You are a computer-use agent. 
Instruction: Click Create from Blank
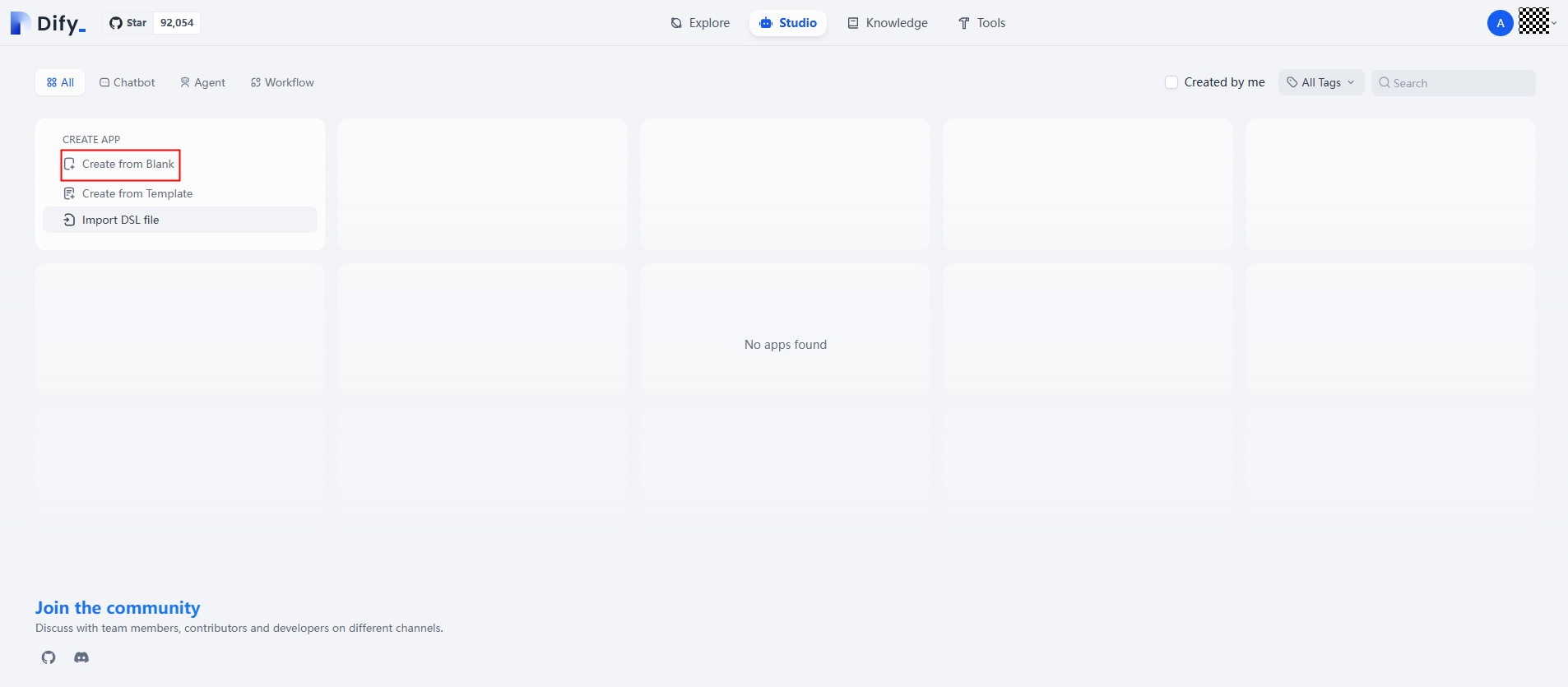120,165
